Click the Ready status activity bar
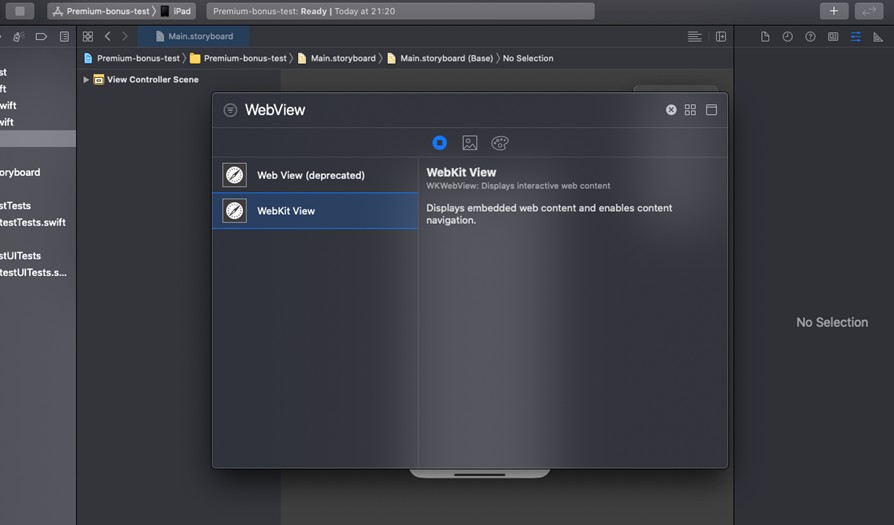Screen dimensions: 894x525 point(400,11)
